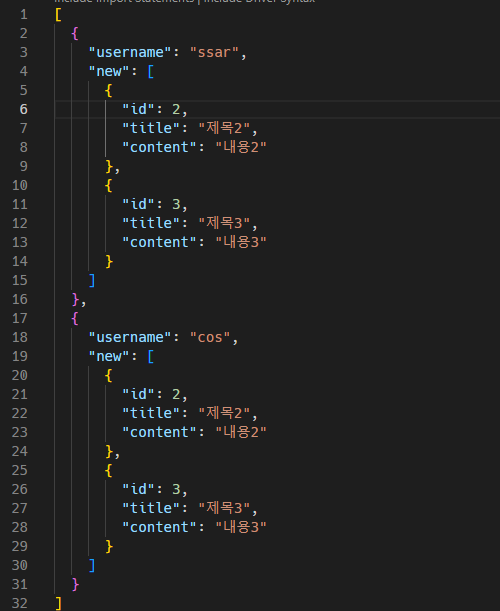Click the number 3 value on line 26

[x=176, y=489]
